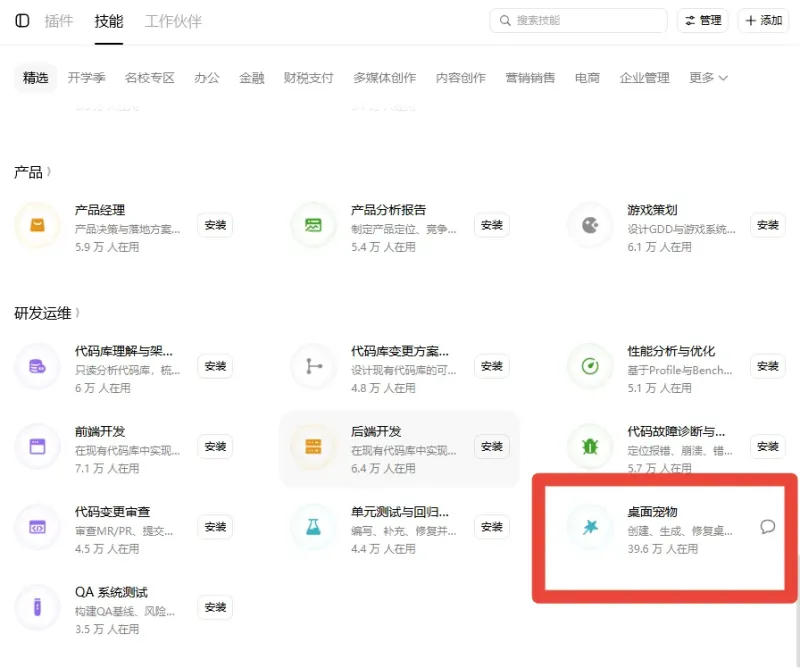Open the QA 系统测试 tube icon
Screen dimensions: 800x668
(37, 607)
